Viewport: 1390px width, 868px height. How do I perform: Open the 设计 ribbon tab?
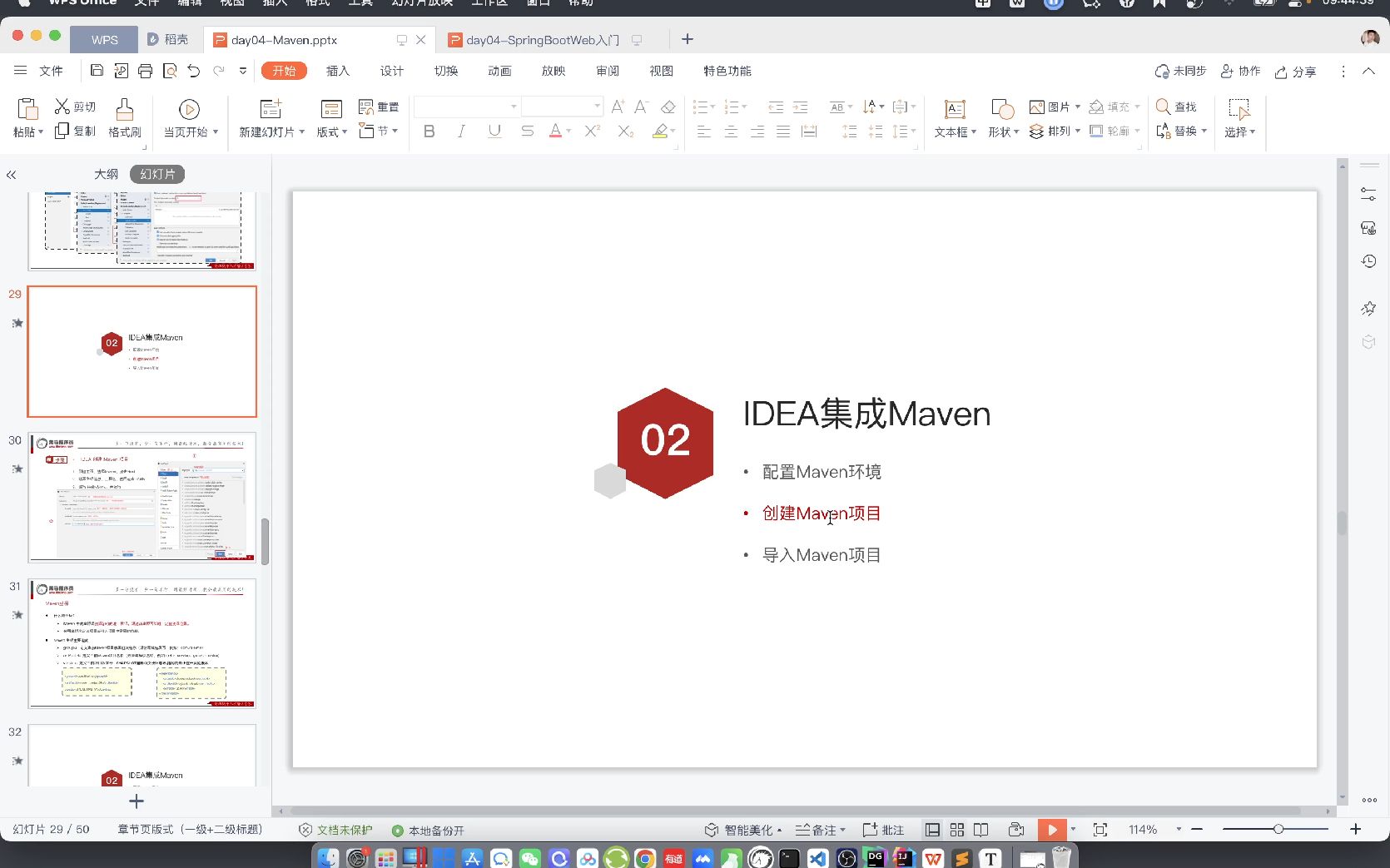coord(392,71)
